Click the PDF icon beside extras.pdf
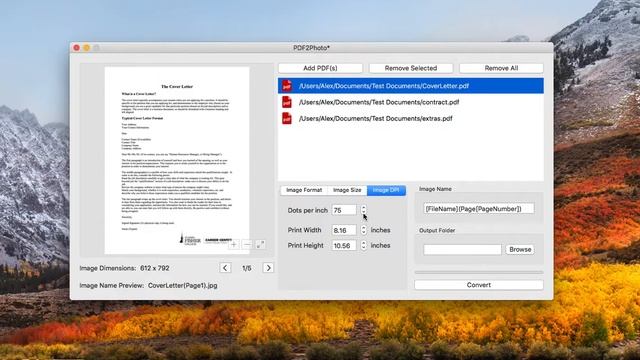 pos(287,118)
